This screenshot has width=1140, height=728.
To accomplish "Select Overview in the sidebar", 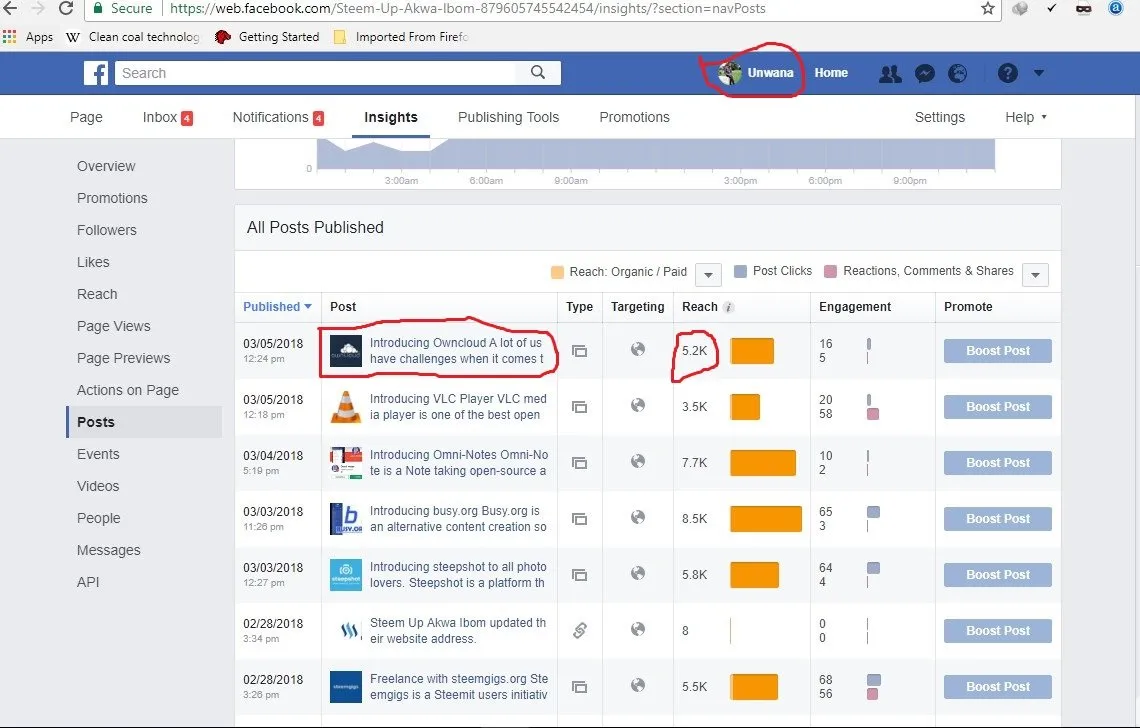I will coord(106,166).
